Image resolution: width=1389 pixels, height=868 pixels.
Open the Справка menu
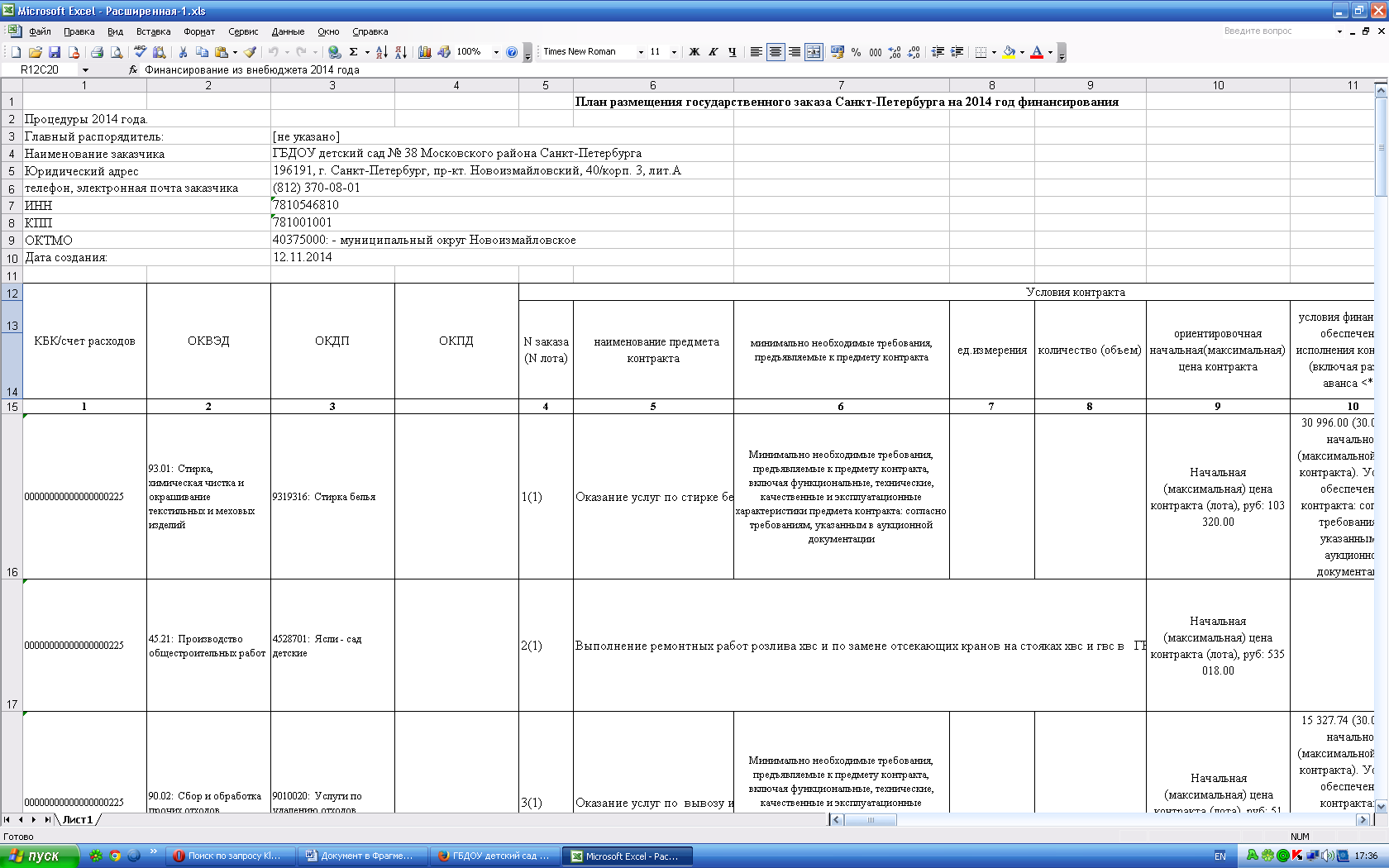click(x=370, y=31)
